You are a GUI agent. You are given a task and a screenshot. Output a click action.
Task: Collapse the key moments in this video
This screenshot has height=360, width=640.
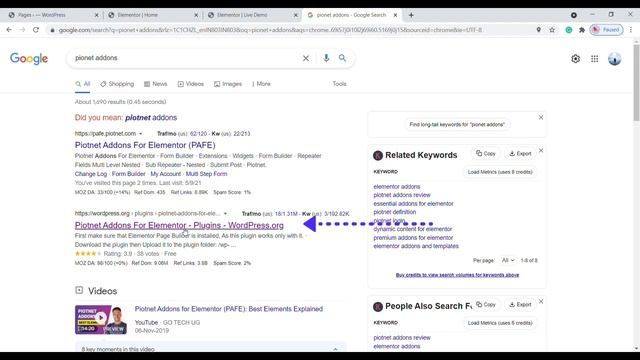[x=335, y=349]
